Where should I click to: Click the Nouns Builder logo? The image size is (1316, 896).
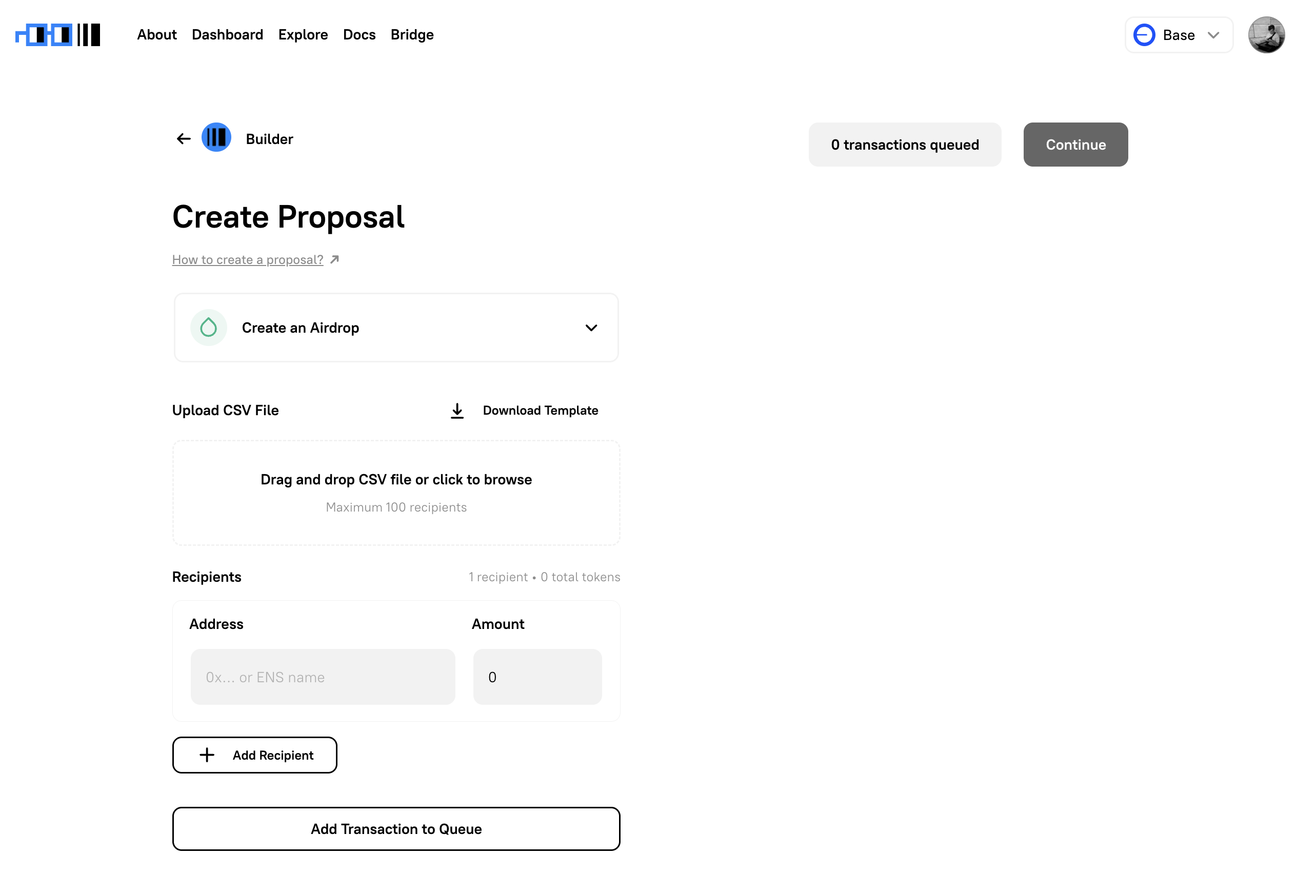[x=58, y=34]
